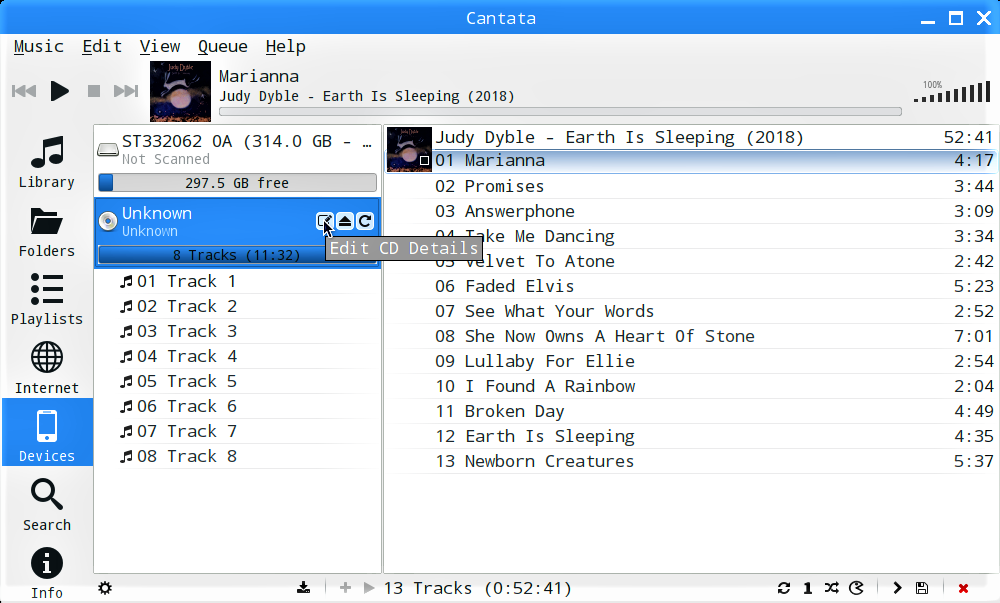Select 07 Track 7 on the CD
Screen dimensions: 1000x603
click(x=237, y=431)
